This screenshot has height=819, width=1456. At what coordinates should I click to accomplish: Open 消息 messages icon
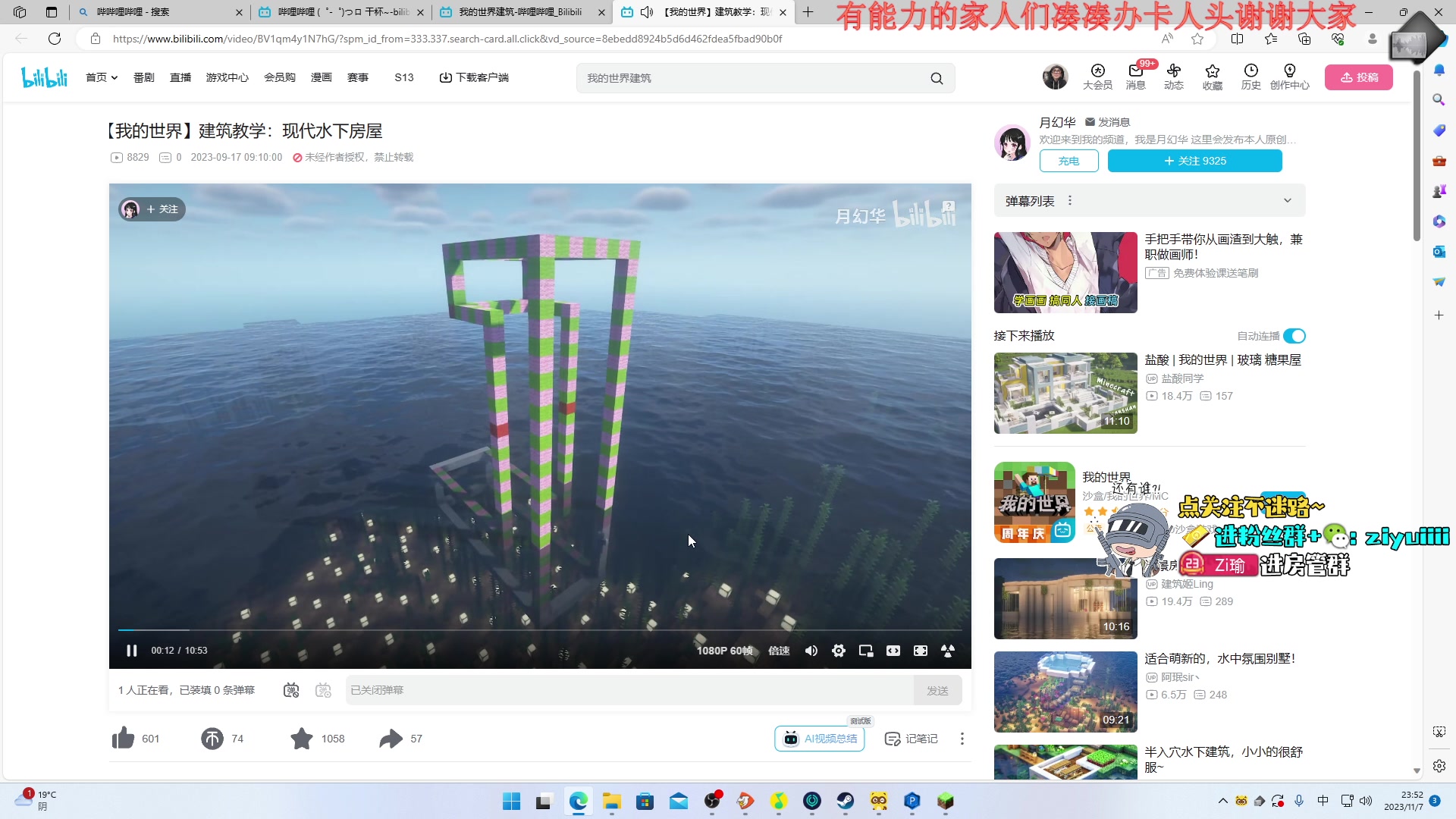[x=1135, y=77]
